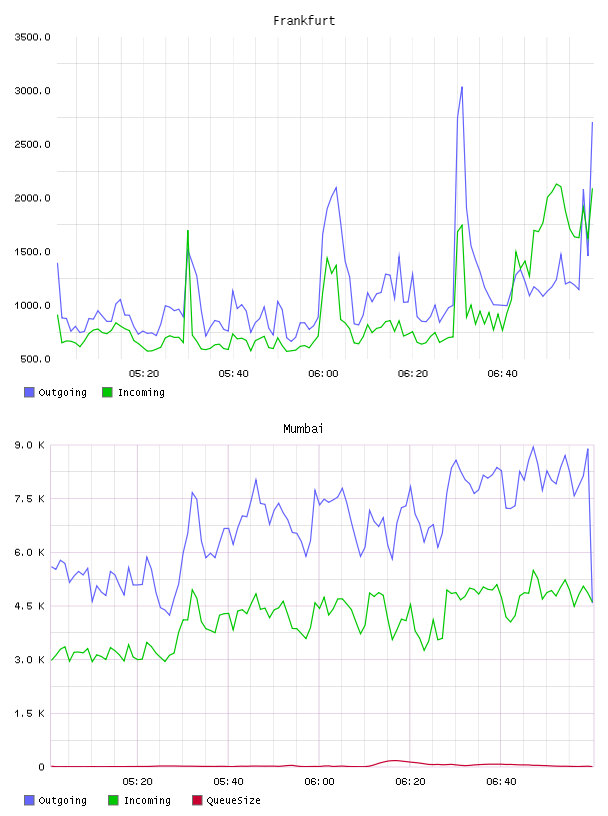Click the 05:20 time label on Mumbai chart
The height and width of the screenshot is (816, 608).
[x=137, y=782]
